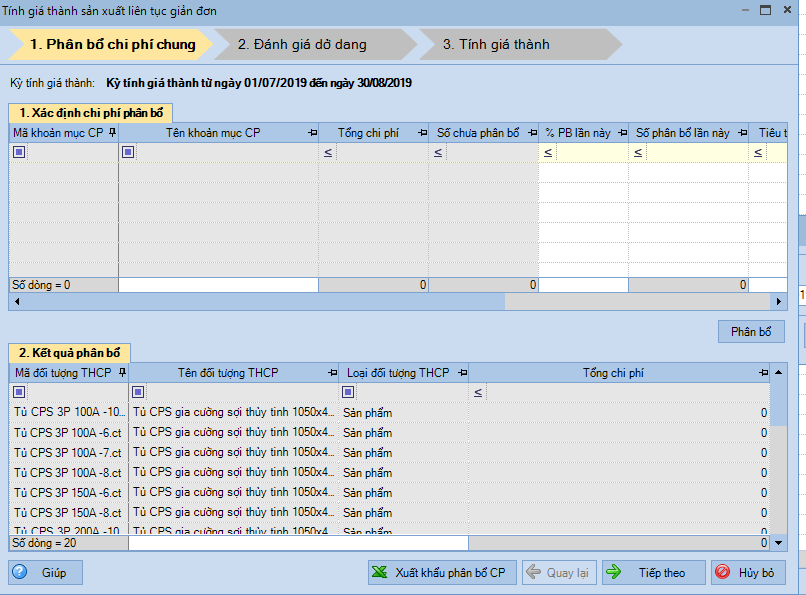Viewport: 806px width, 595px height.
Task: Open filter operator for Tên đối tượng THCP
Action: (x=138, y=392)
